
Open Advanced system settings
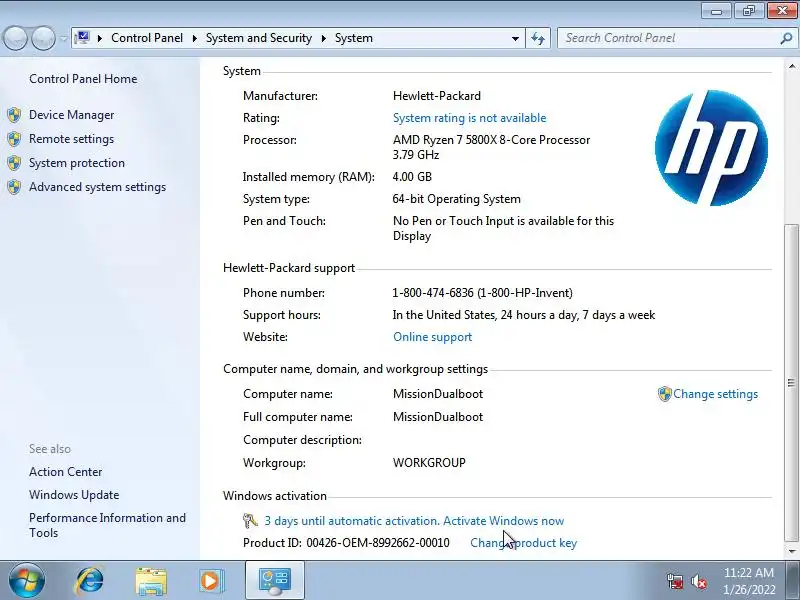pyautogui.click(x=97, y=187)
